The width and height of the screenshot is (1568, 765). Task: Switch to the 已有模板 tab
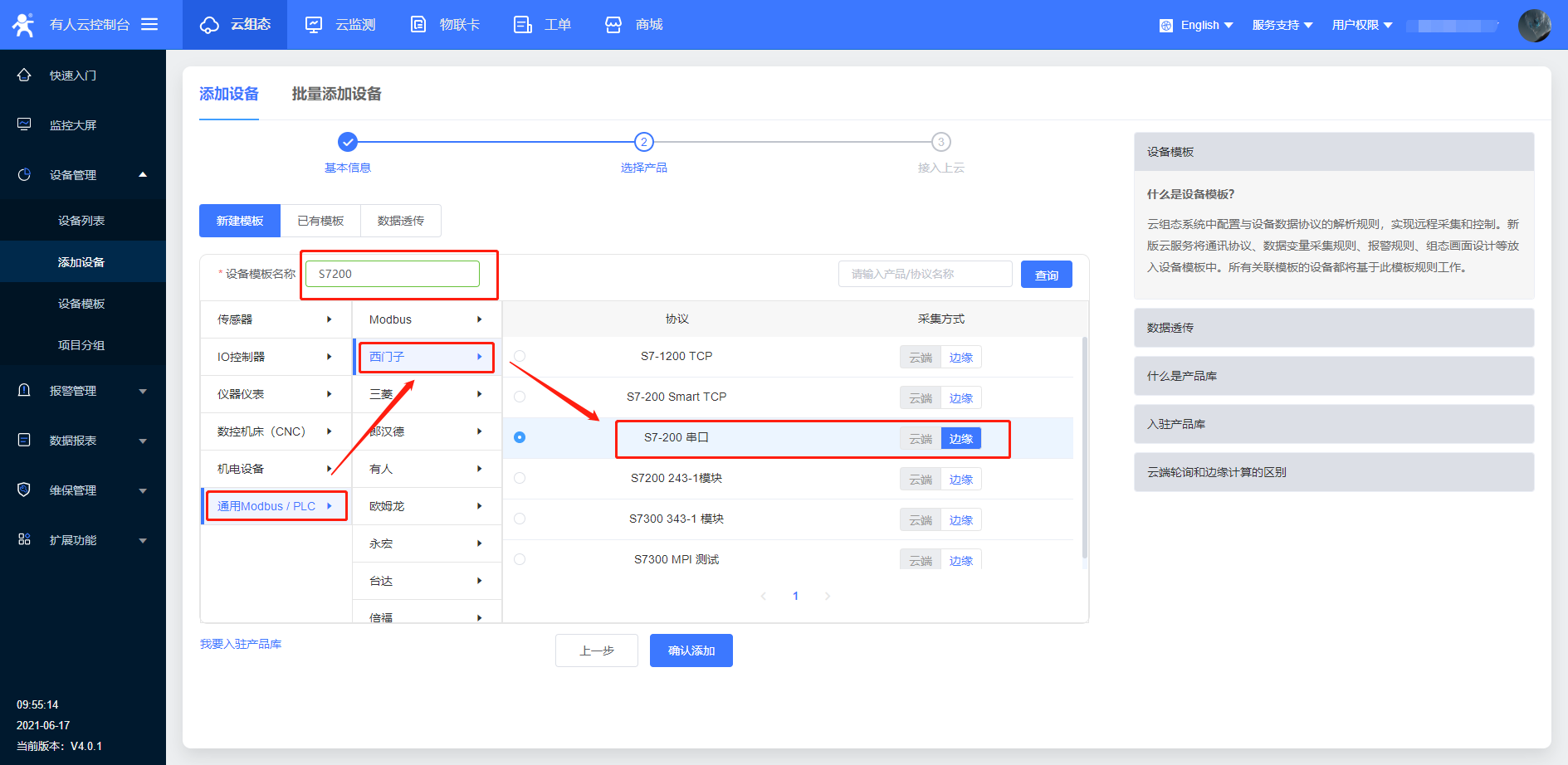click(320, 221)
